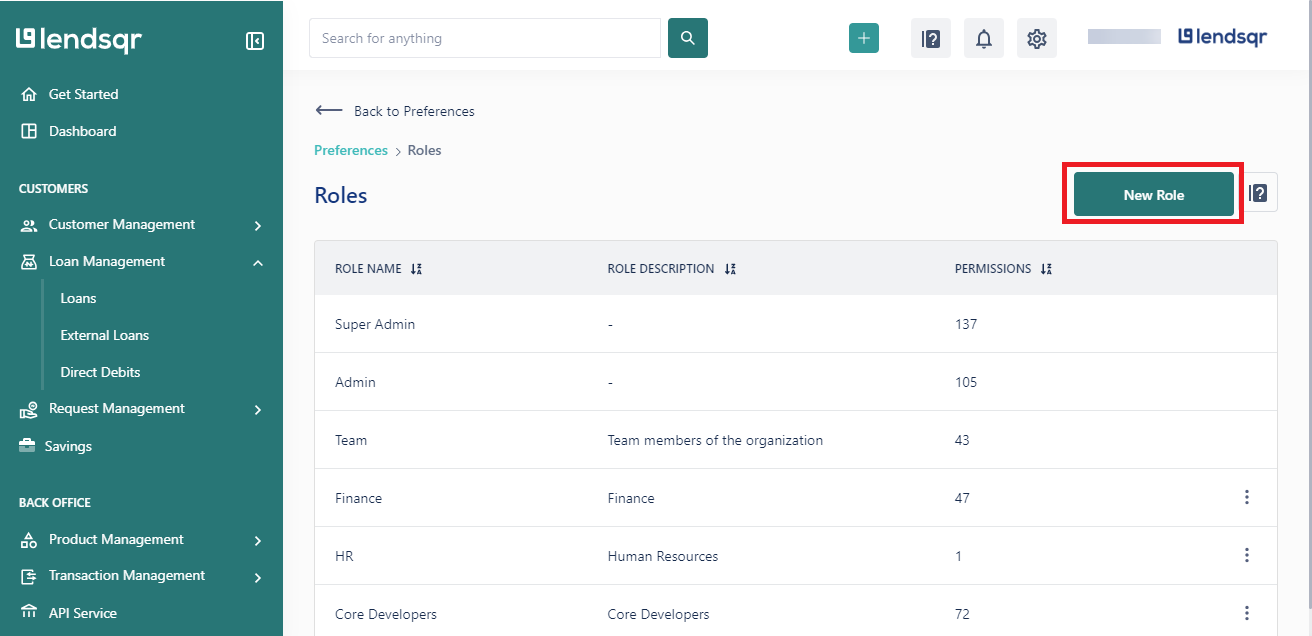Click the Savings briefcase icon
1312x636 pixels.
tap(27, 446)
